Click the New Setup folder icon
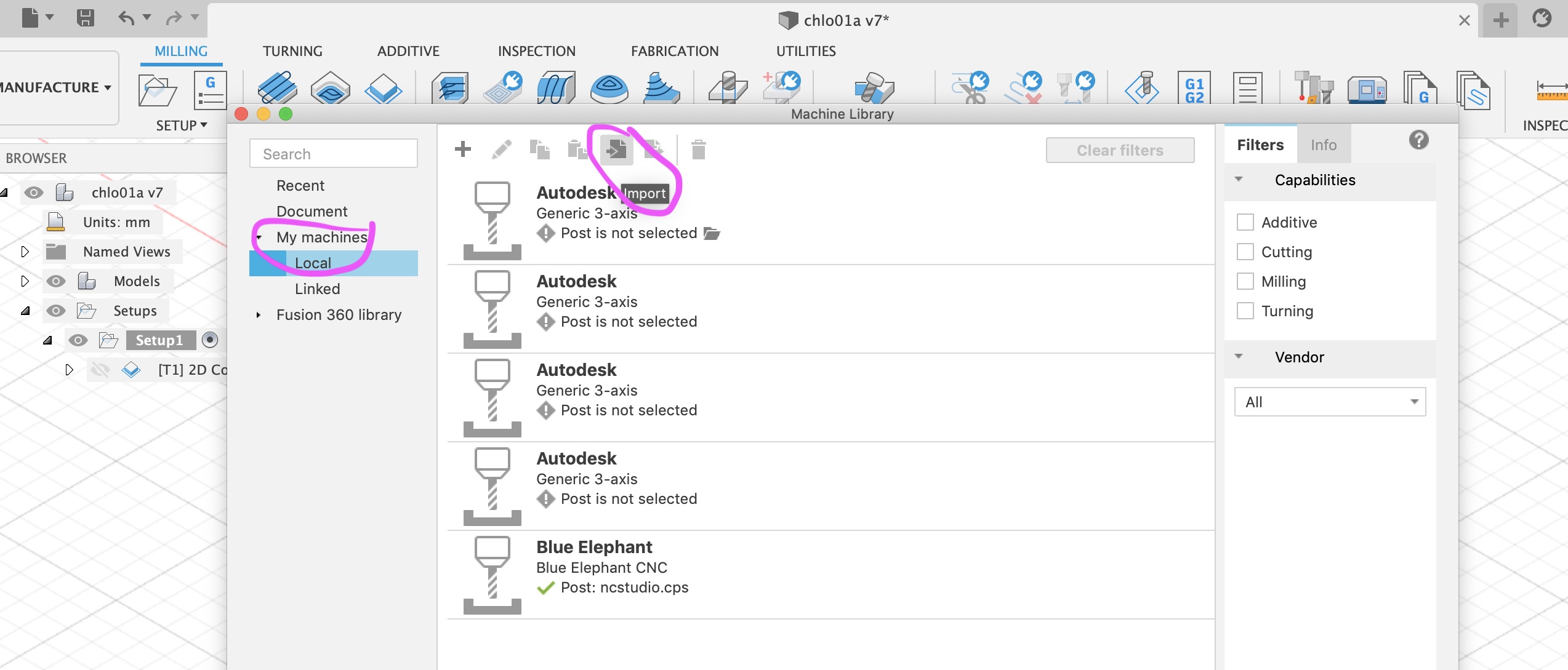The image size is (1568, 670). (x=157, y=90)
